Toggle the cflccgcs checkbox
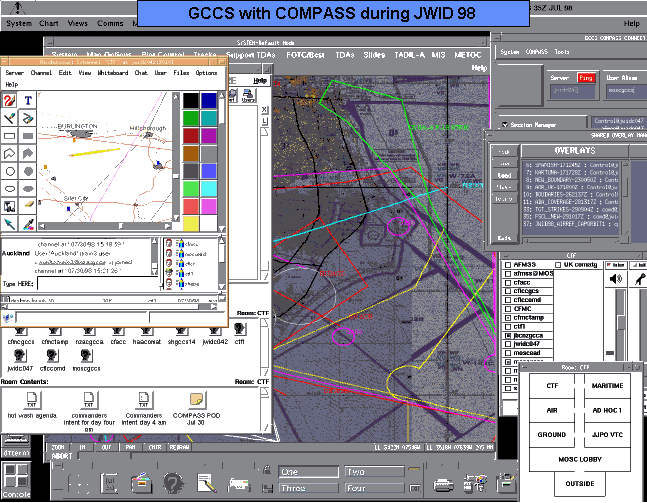The image size is (647, 503). pyautogui.click(x=508, y=291)
